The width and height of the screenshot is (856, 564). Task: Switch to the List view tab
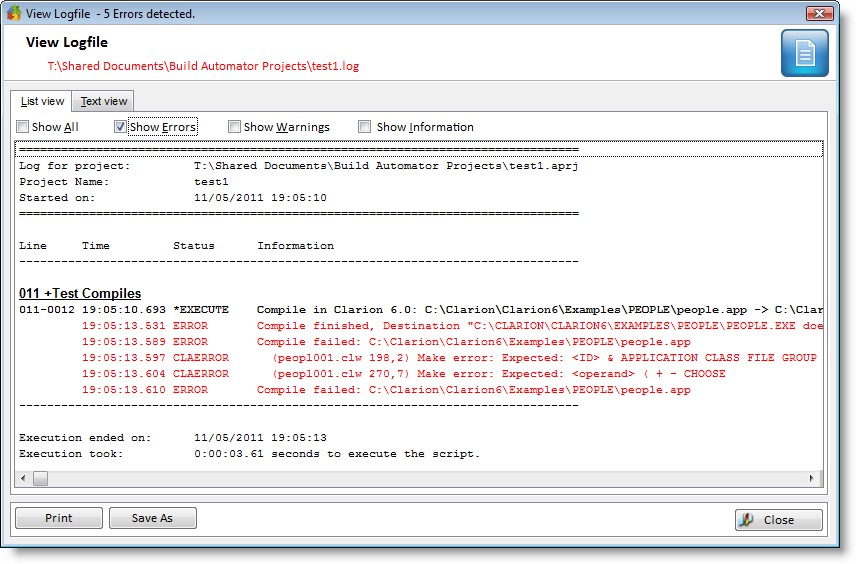tap(42, 101)
